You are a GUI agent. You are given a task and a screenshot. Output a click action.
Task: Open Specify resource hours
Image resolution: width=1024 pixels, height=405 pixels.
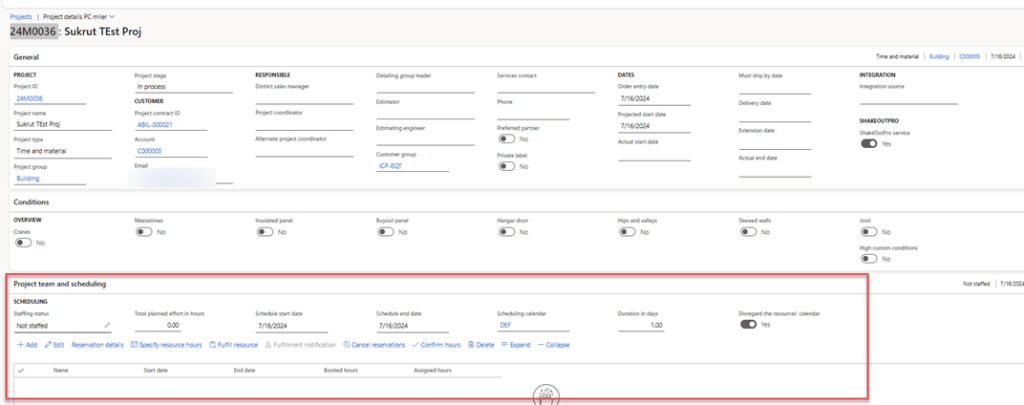[x=166, y=344]
